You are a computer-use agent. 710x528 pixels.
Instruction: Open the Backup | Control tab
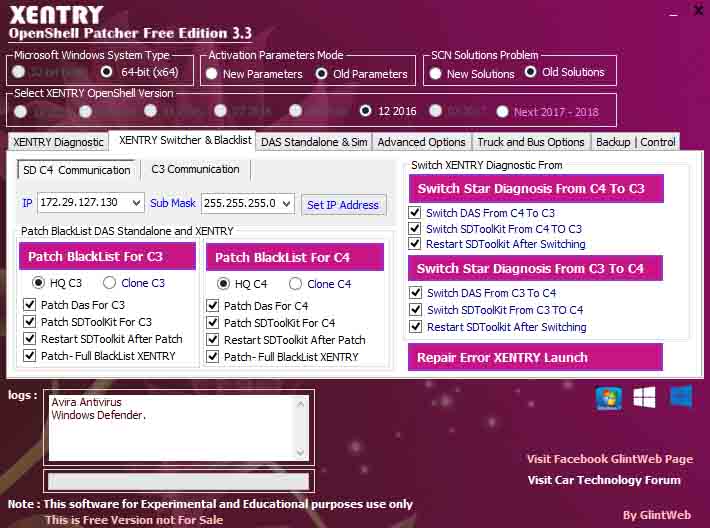(635, 142)
